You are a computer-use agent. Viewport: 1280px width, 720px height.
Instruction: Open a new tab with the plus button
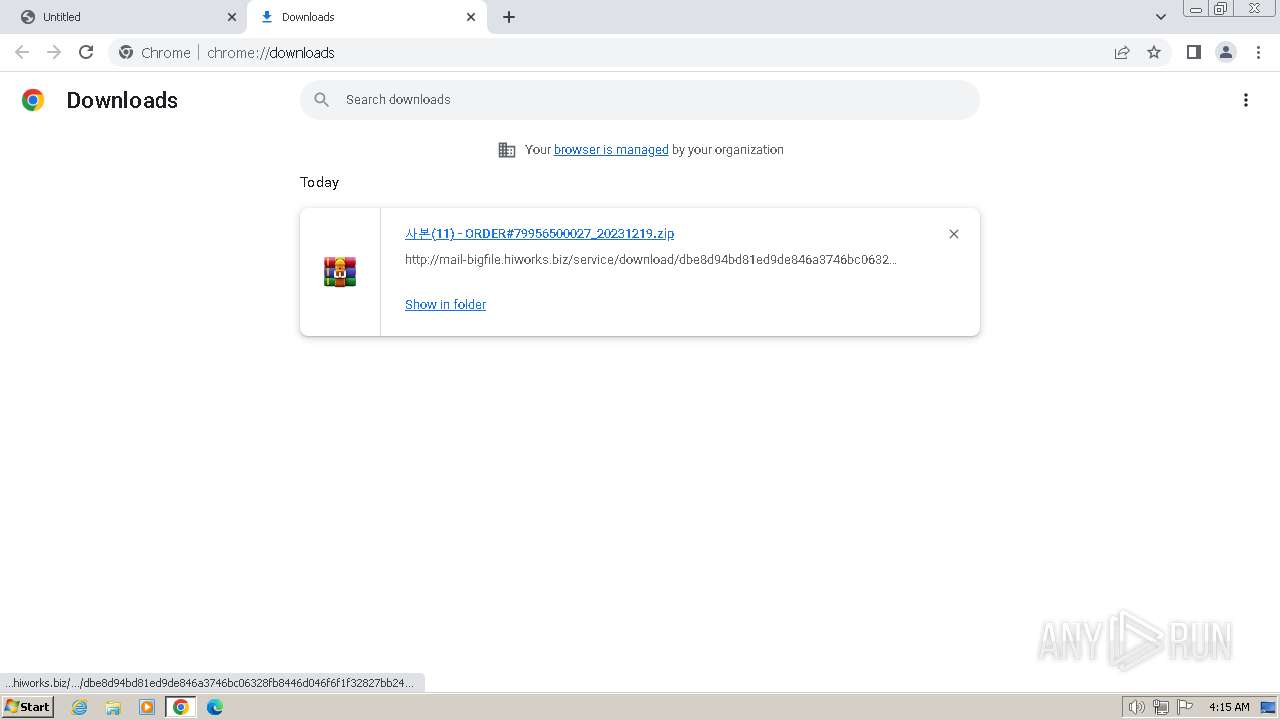[x=509, y=17]
